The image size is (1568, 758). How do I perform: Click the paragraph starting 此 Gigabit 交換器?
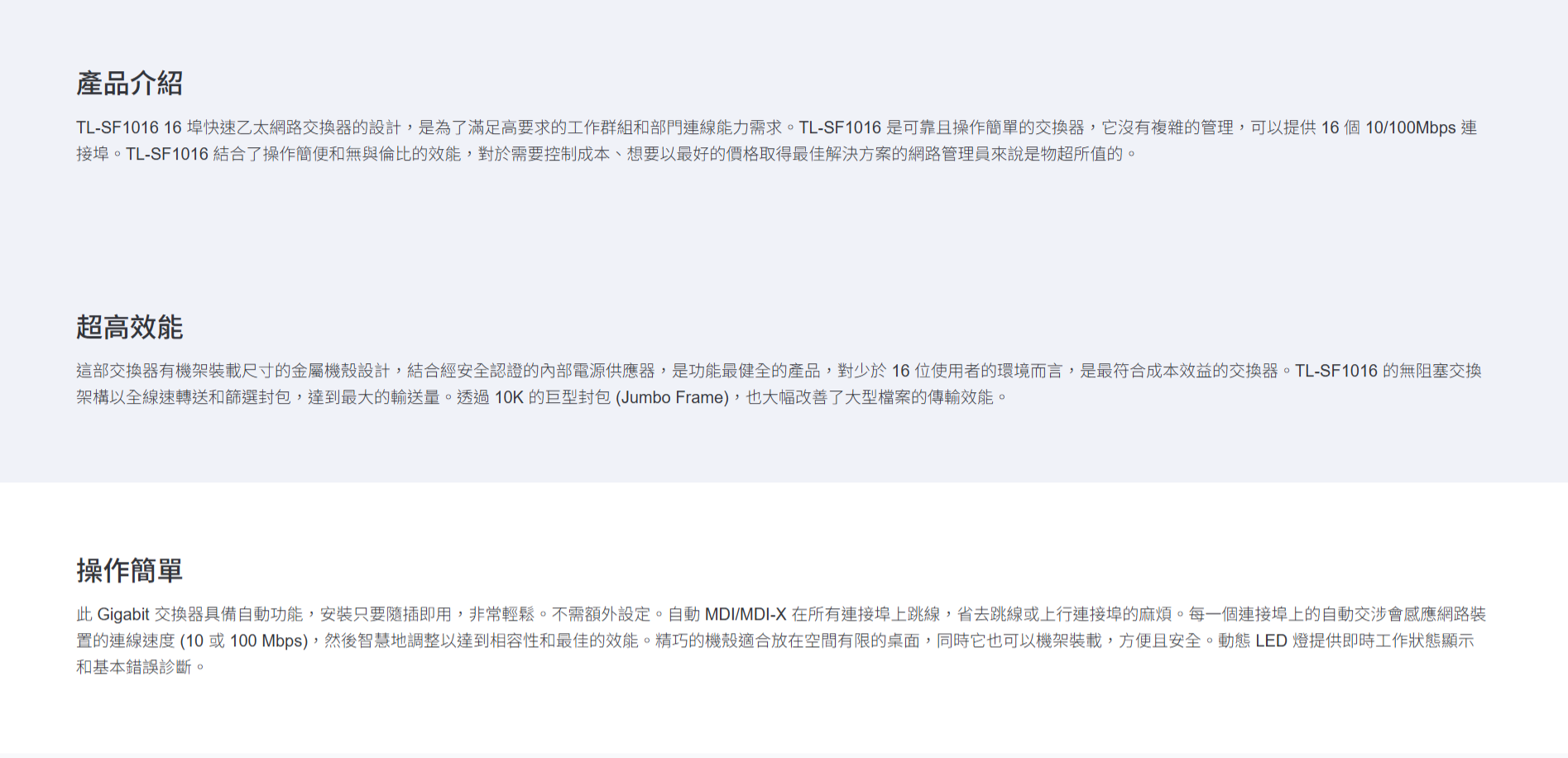click(781, 640)
